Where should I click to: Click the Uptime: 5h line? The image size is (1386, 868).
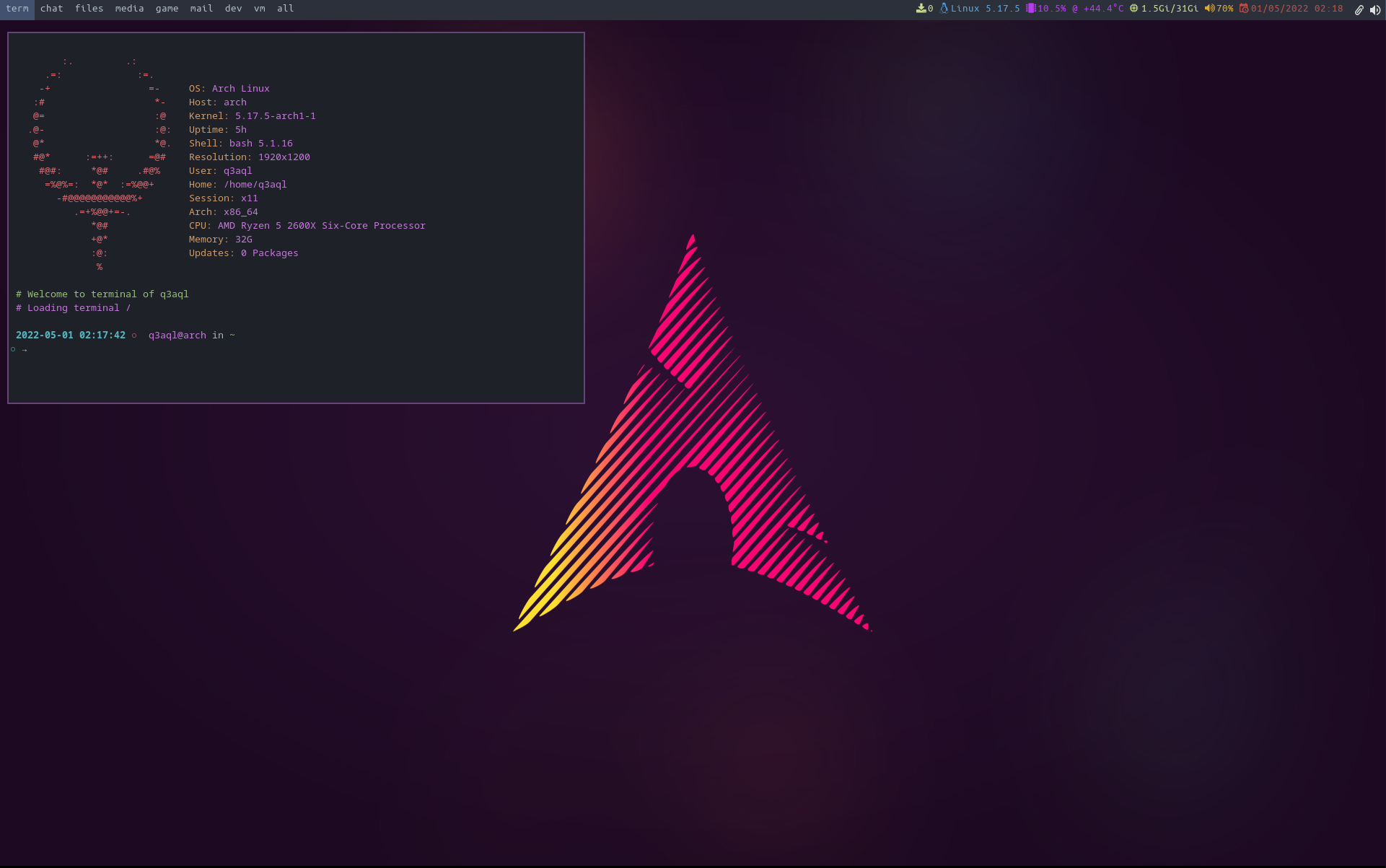coord(218,130)
